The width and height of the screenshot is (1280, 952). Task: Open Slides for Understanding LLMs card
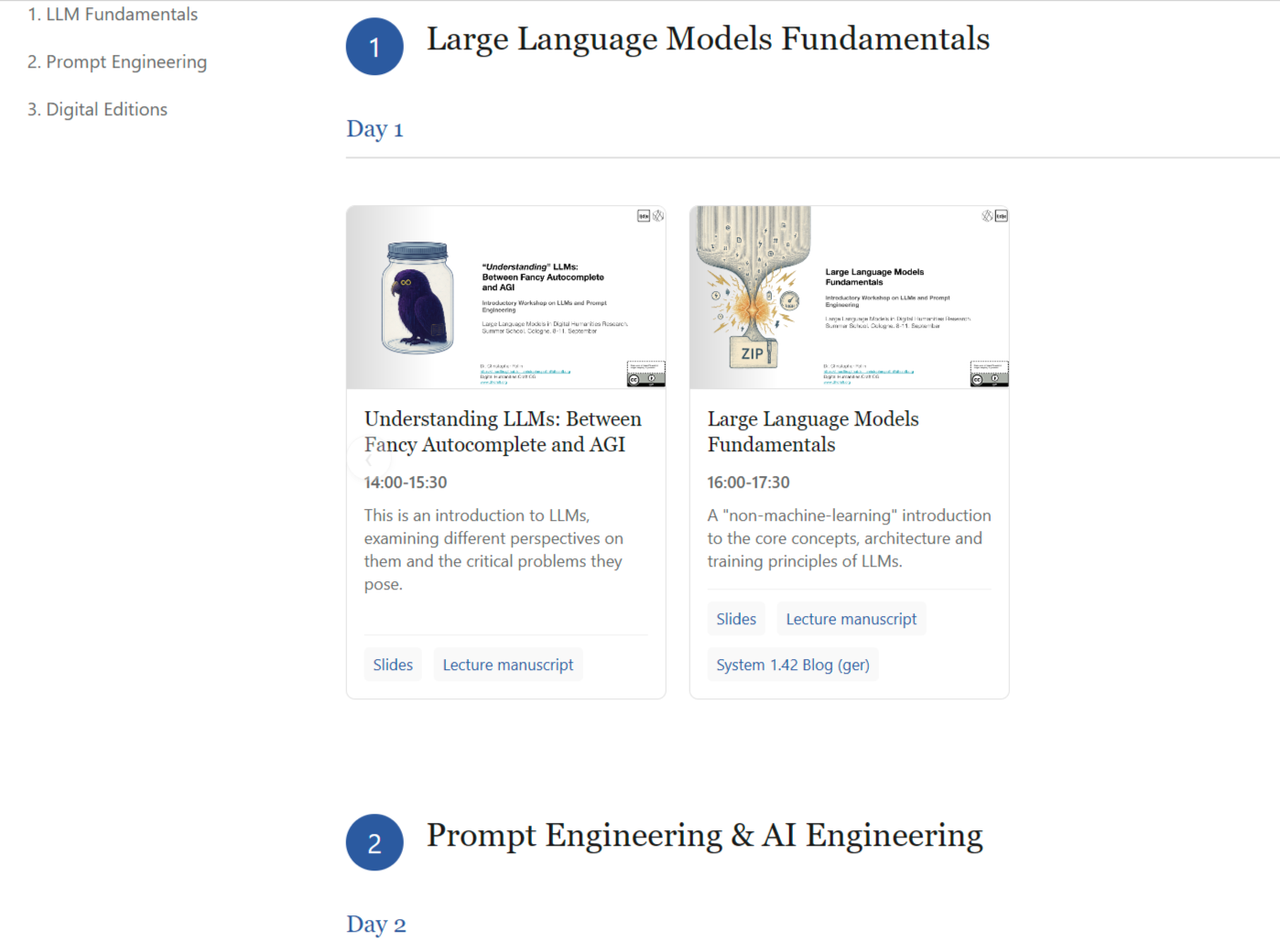coord(393,665)
